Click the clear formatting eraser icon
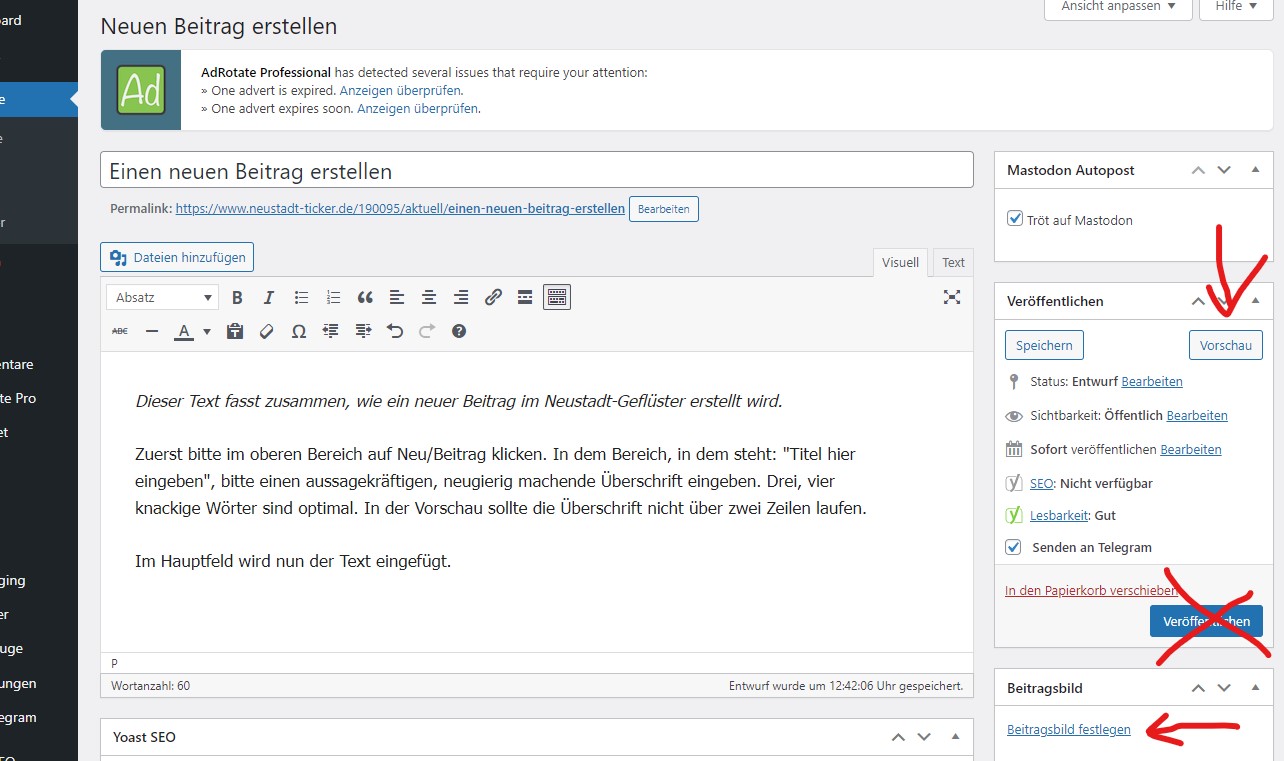The width and height of the screenshot is (1284, 761). (x=266, y=331)
